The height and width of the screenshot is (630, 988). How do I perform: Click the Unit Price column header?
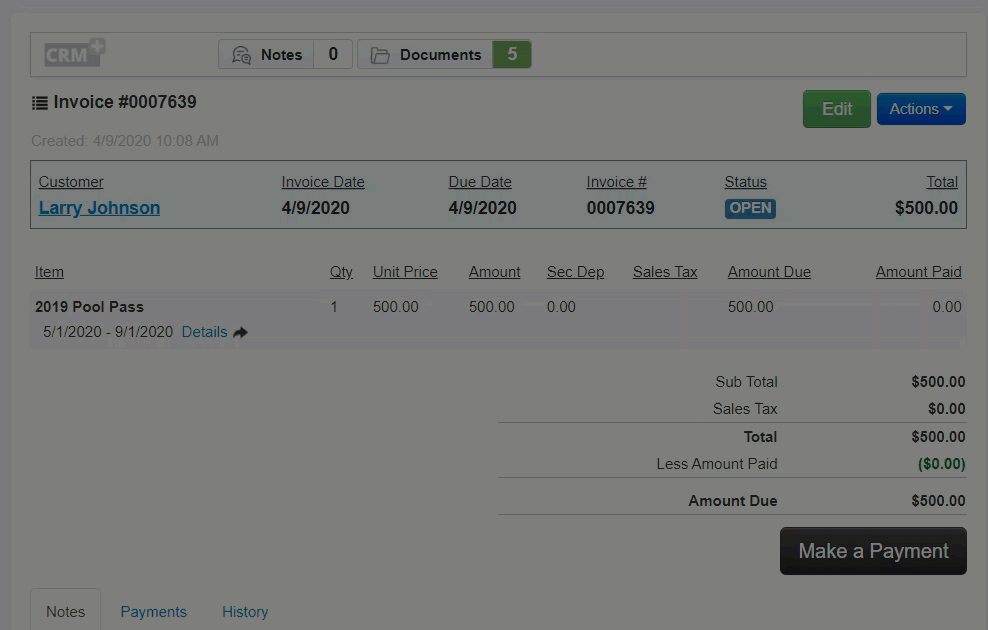[x=405, y=272]
